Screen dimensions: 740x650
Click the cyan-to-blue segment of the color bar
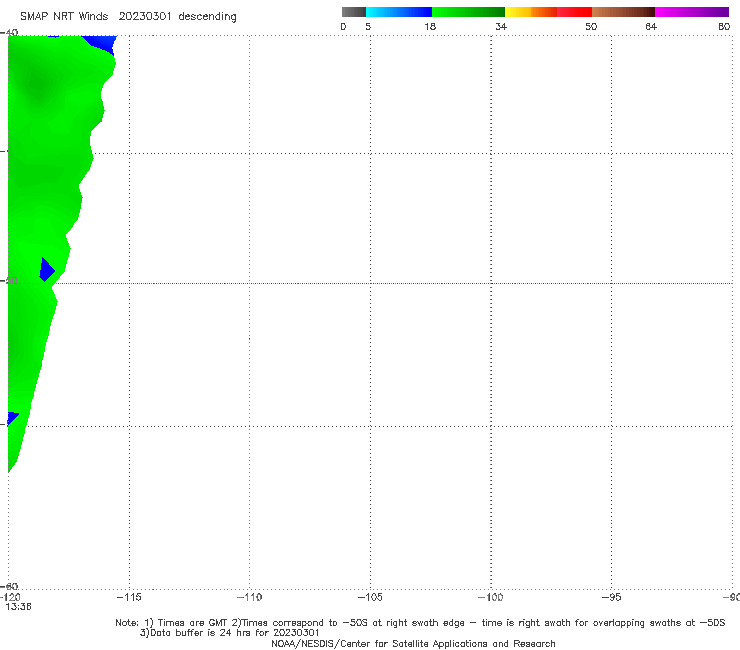pyautogui.click(x=399, y=12)
